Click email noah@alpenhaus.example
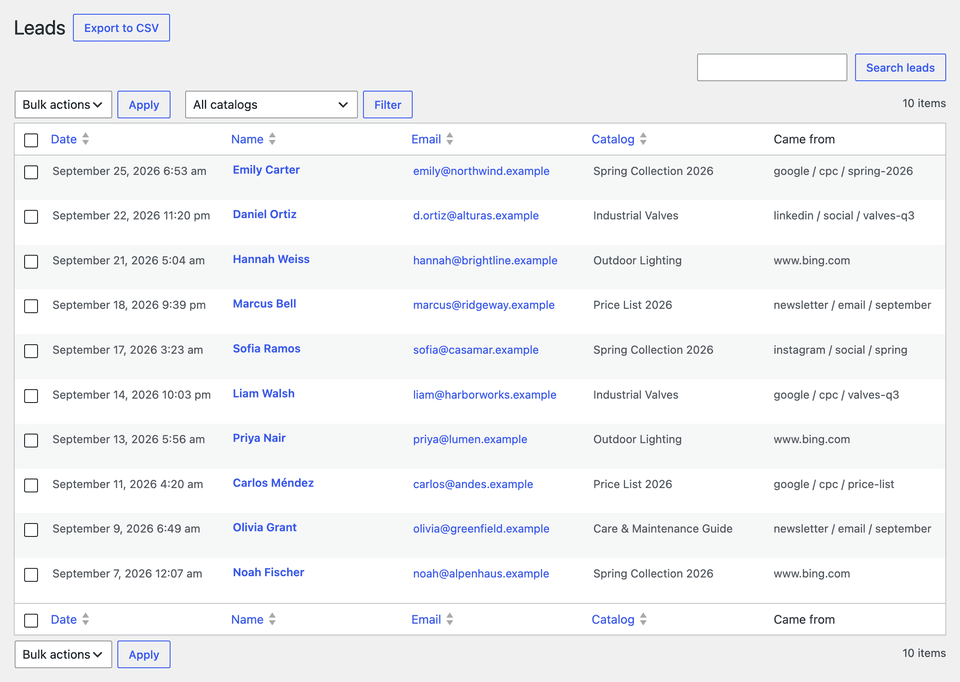Screen dimensions: 960x682 481,574
